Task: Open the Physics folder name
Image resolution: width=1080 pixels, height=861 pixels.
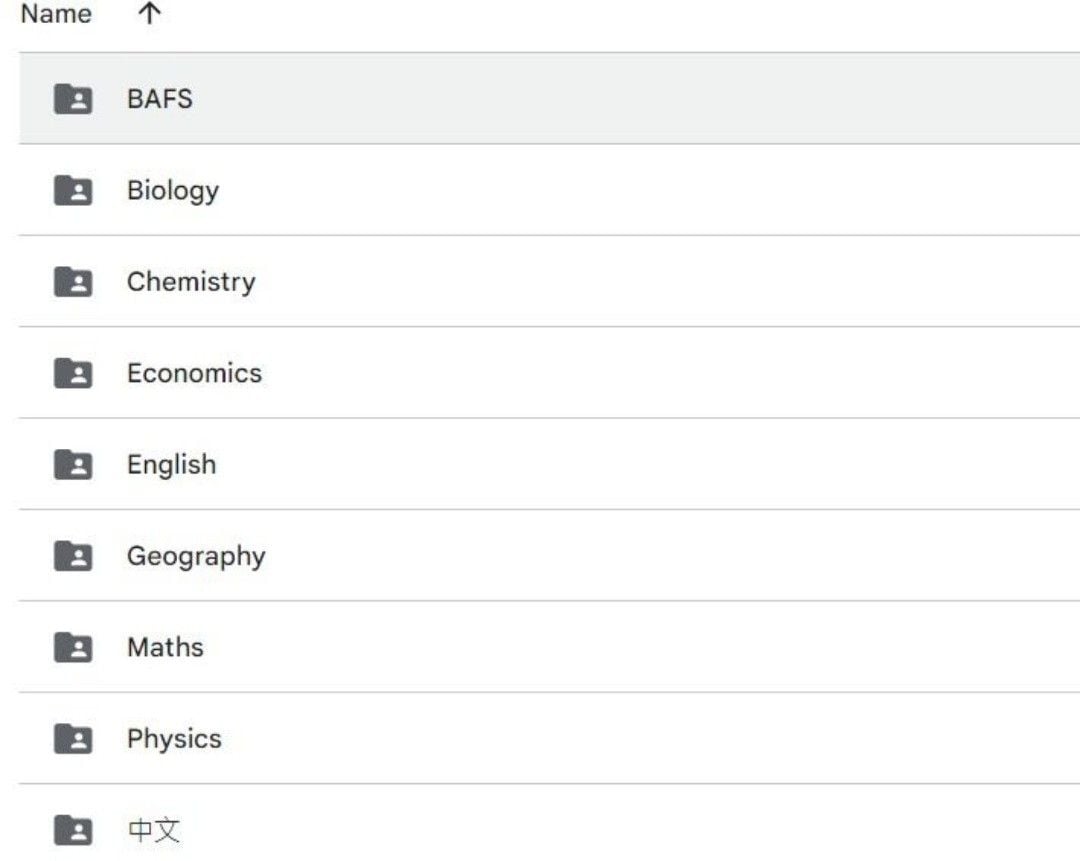Action: pyautogui.click(x=174, y=739)
